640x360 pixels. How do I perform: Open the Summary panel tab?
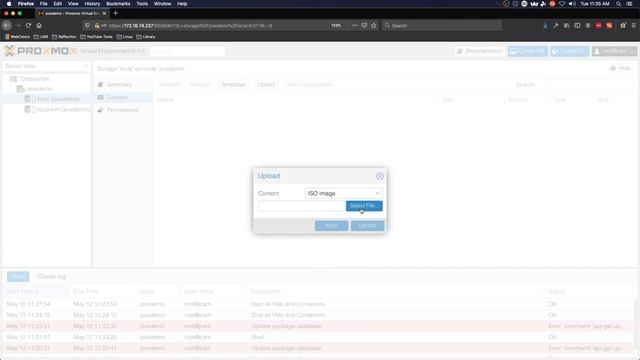[x=119, y=84]
